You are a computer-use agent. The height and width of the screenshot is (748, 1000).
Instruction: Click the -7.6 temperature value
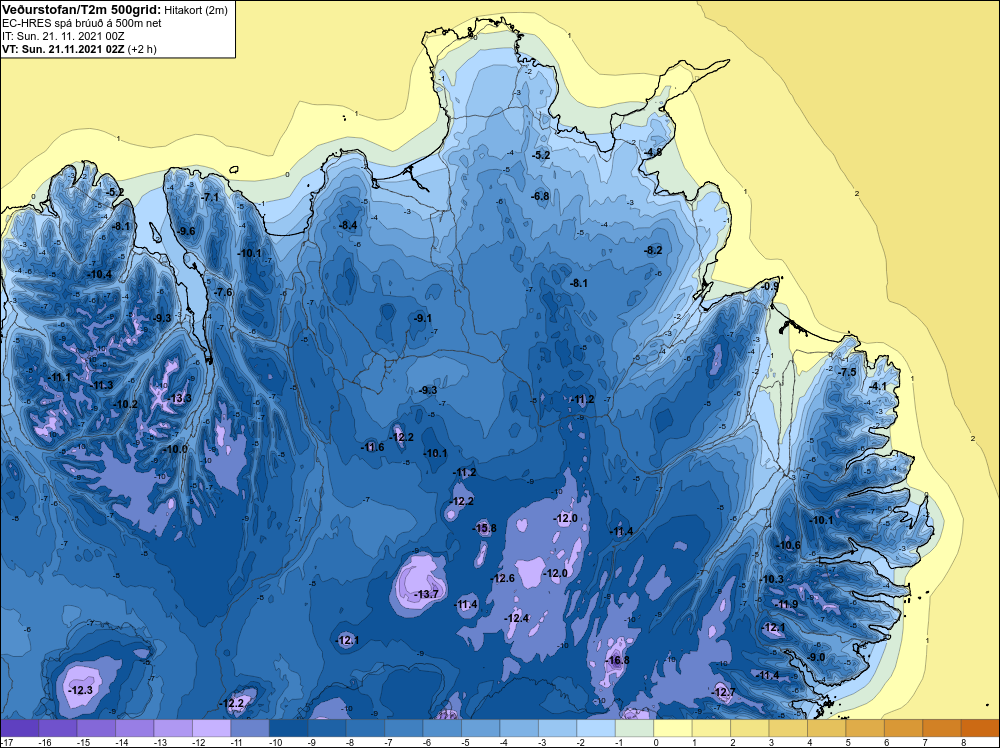pyautogui.click(x=223, y=292)
